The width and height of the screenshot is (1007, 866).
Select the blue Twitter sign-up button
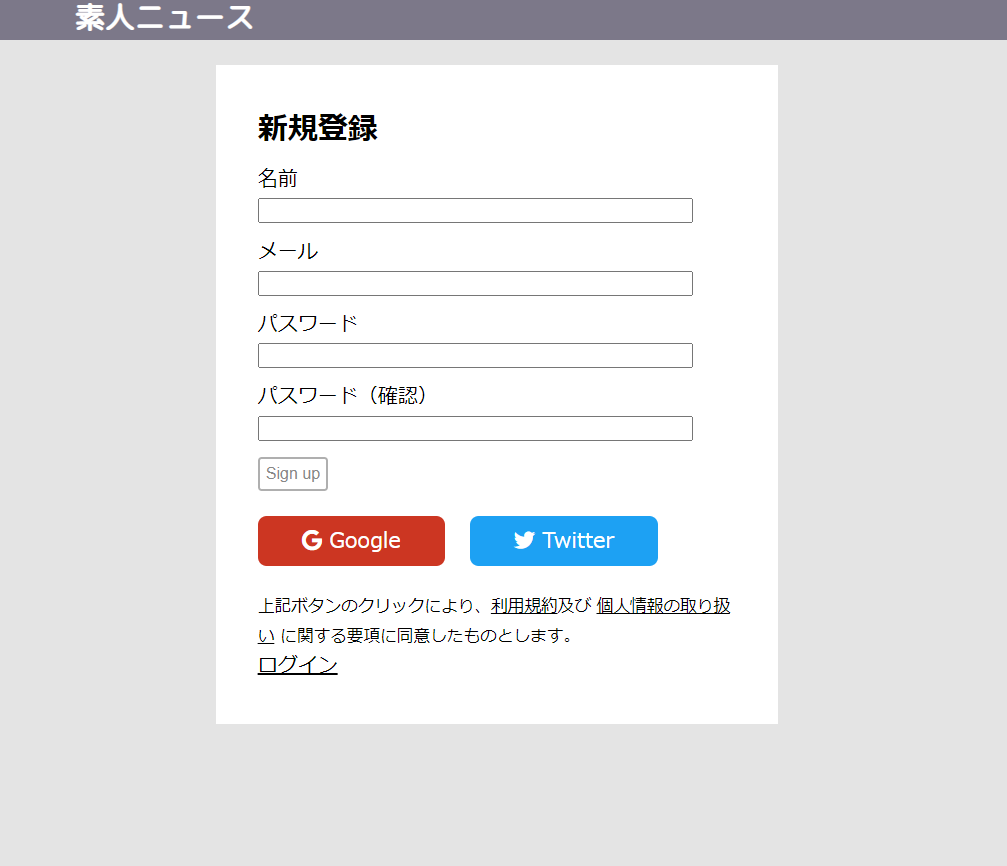tap(563, 540)
